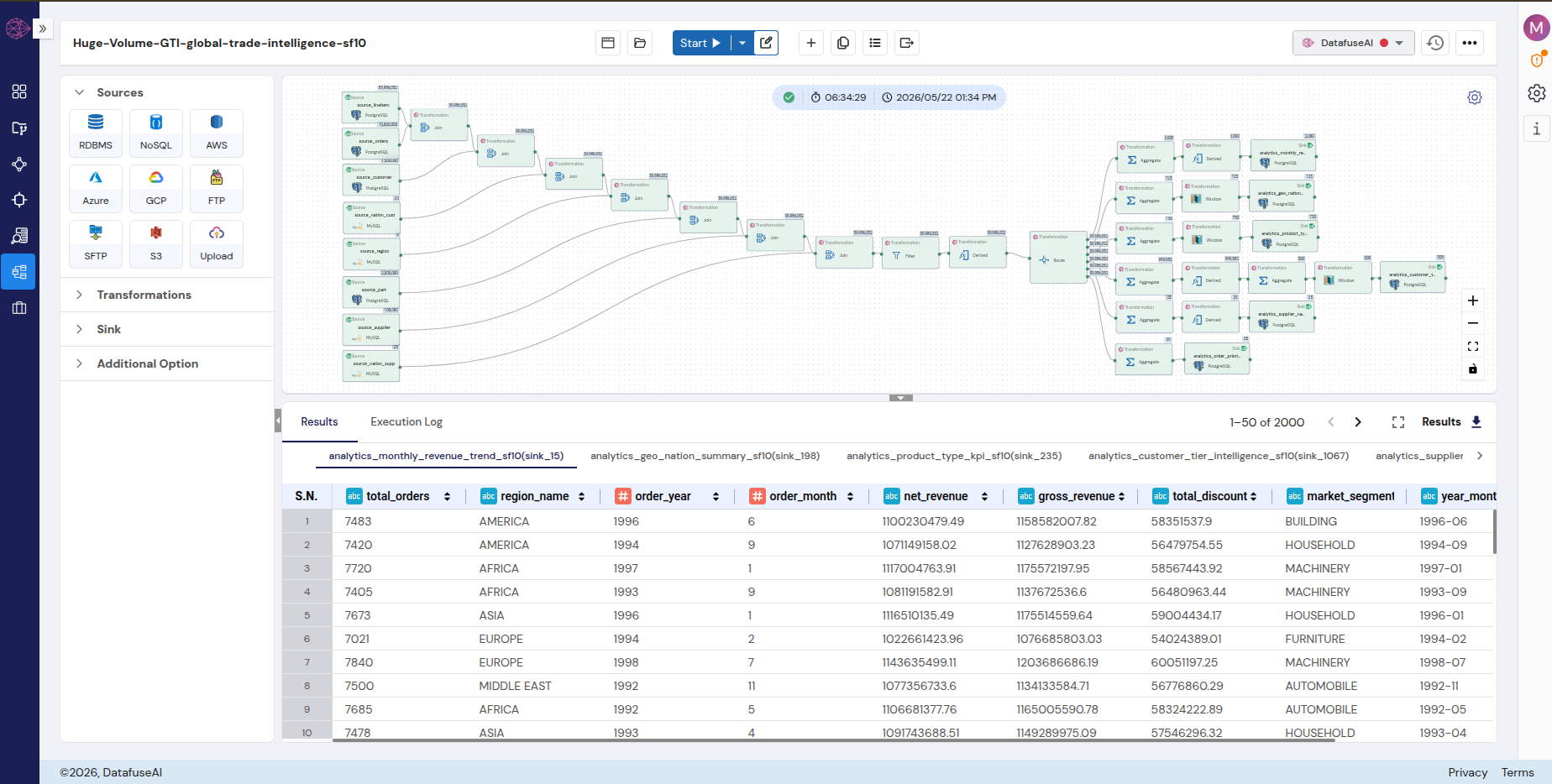Sort by region_name column
Viewport: 1552px width, 784px height.
(582, 497)
